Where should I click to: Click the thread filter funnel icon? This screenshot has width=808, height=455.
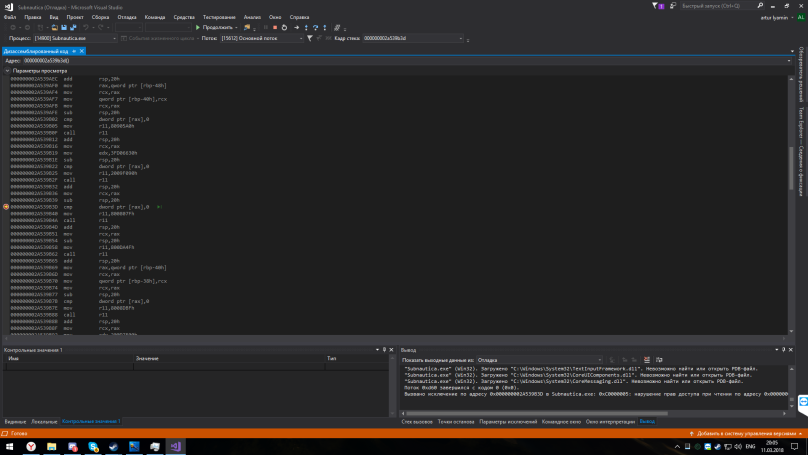tap(310, 38)
